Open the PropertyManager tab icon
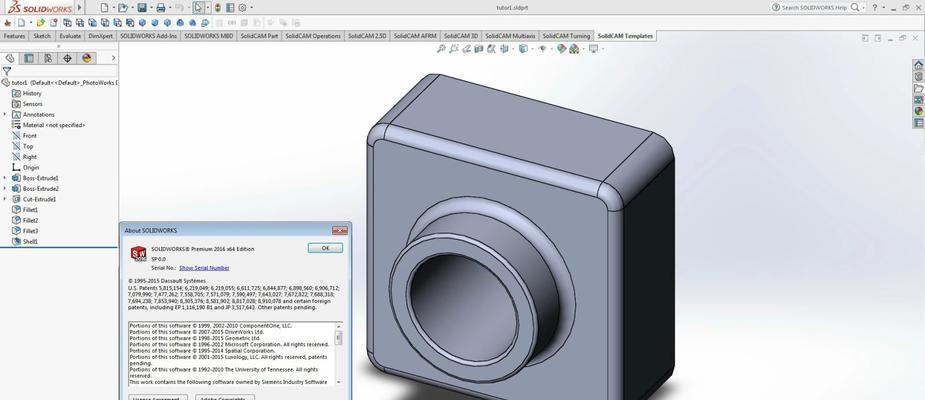The image size is (925, 400). coord(28,58)
